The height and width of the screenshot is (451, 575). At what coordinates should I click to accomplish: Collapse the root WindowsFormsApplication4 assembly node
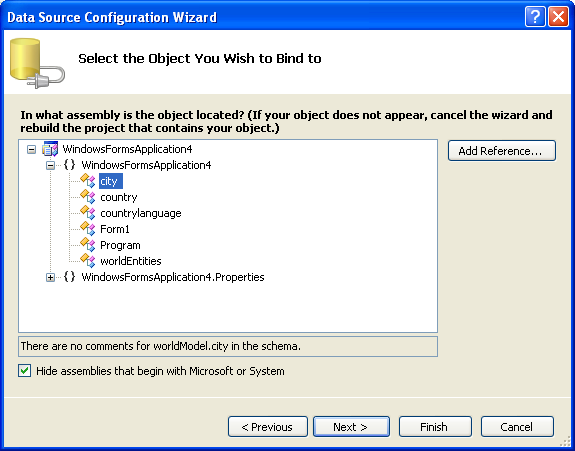[x=32, y=149]
